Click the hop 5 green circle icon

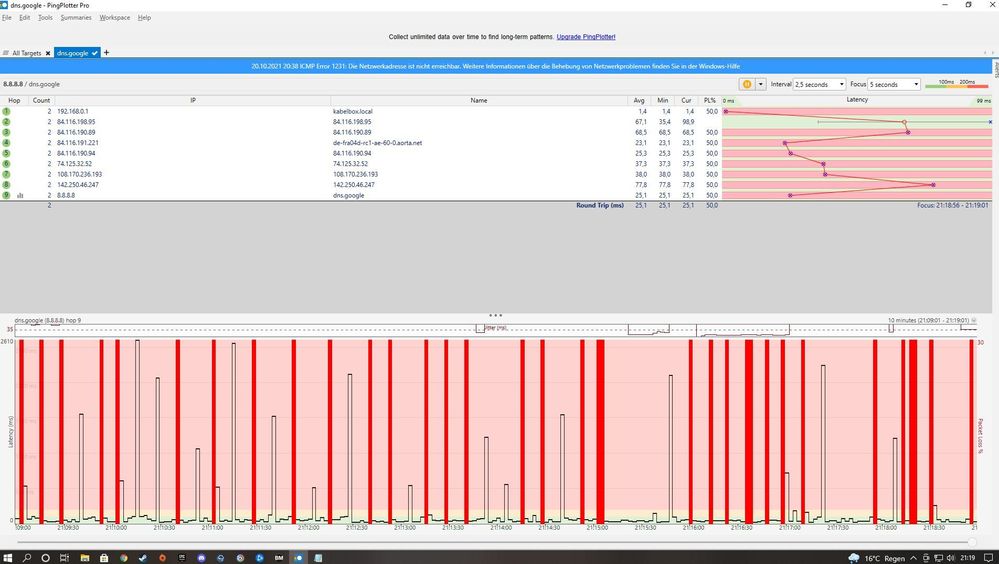click(x=6, y=153)
